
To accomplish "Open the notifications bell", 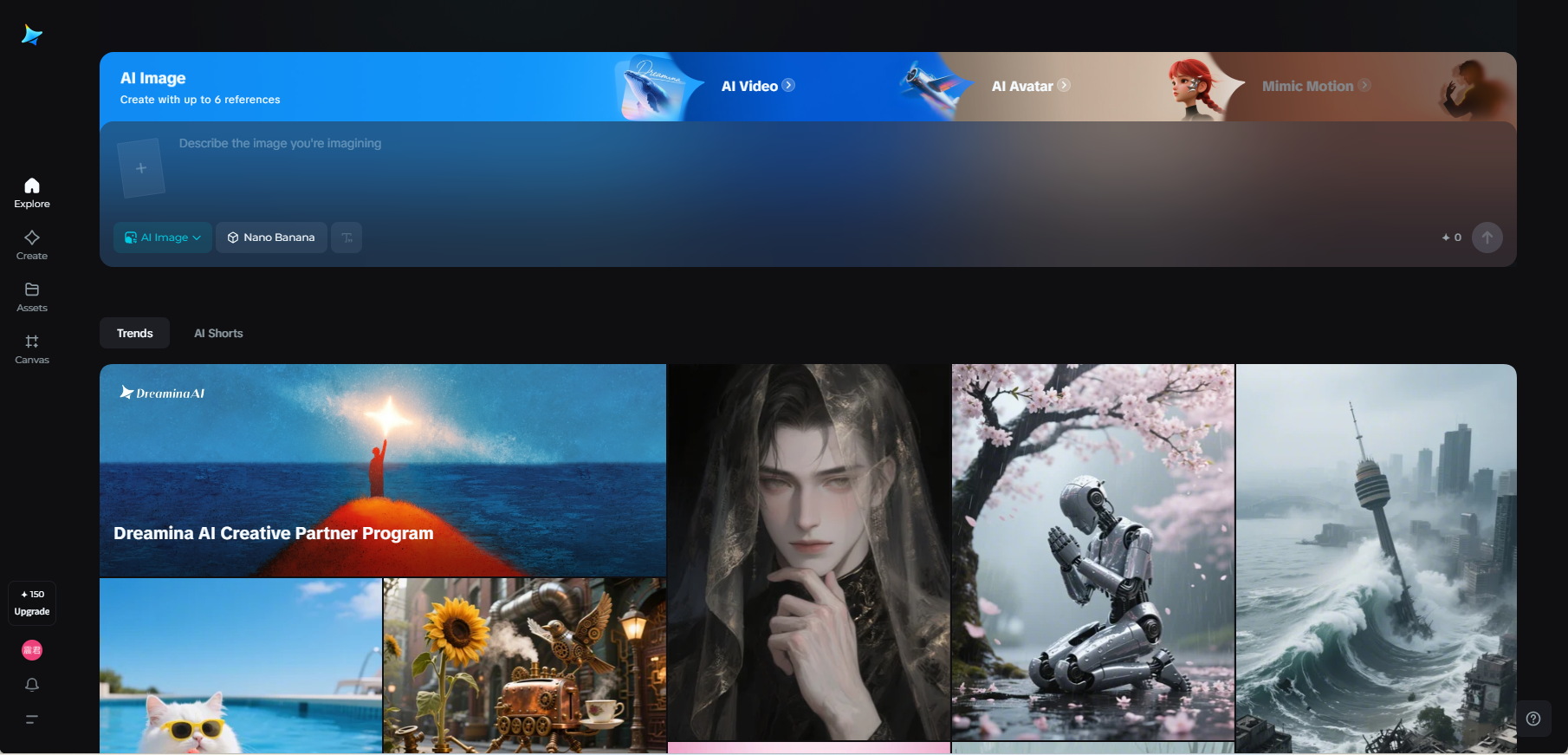I will click(x=32, y=685).
